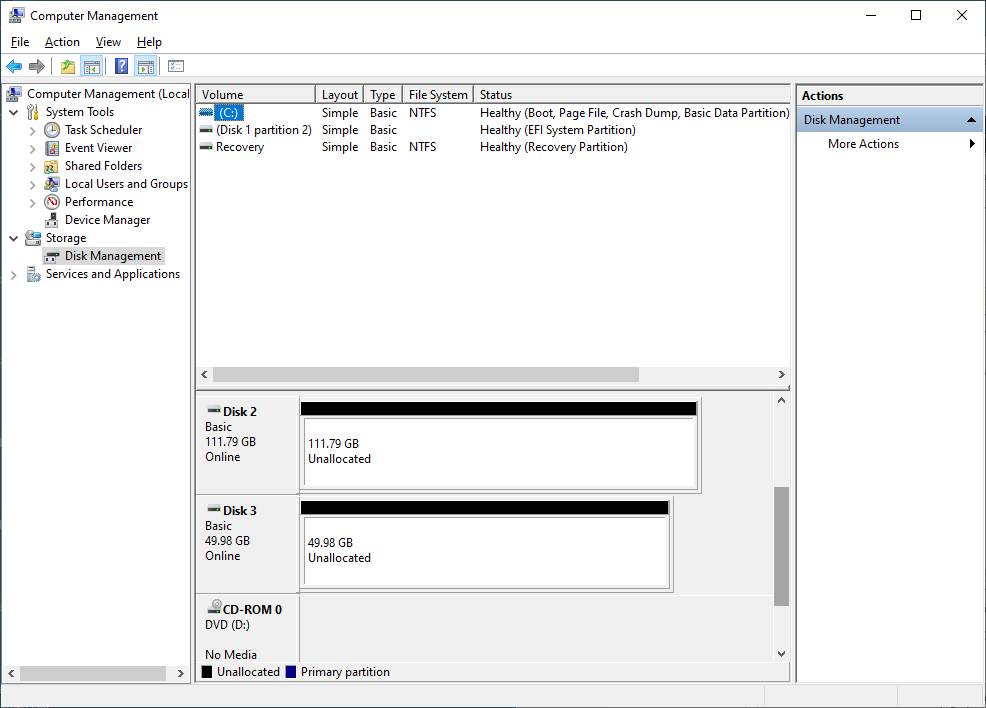Click the disk view scroll up arrow
This screenshot has width=986, height=708.
coord(781,401)
